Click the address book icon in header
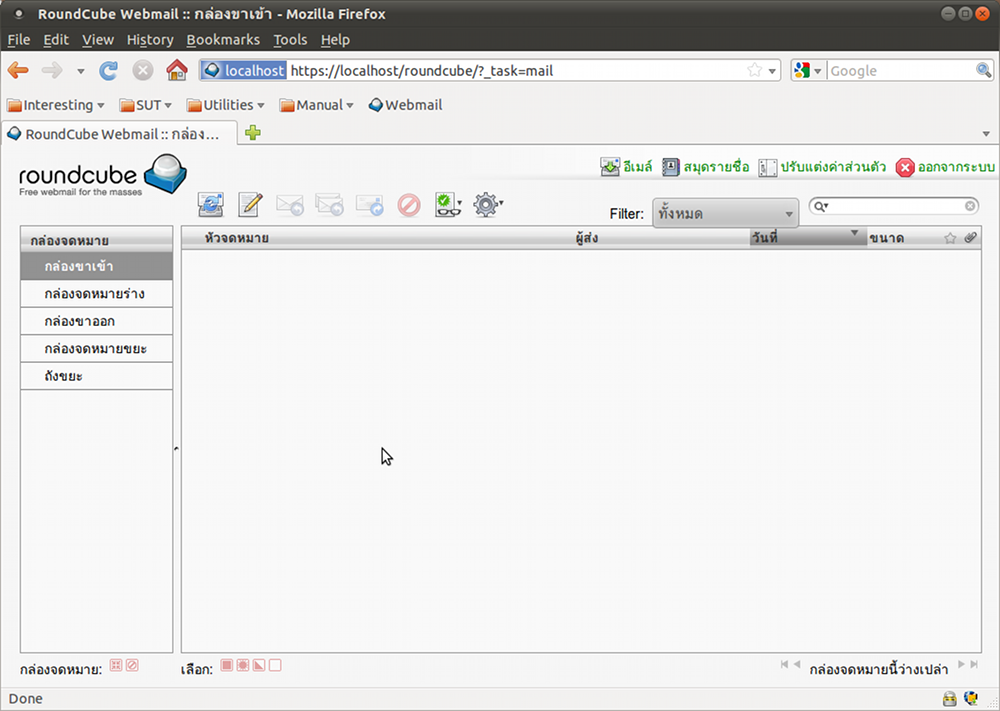 [x=670, y=167]
